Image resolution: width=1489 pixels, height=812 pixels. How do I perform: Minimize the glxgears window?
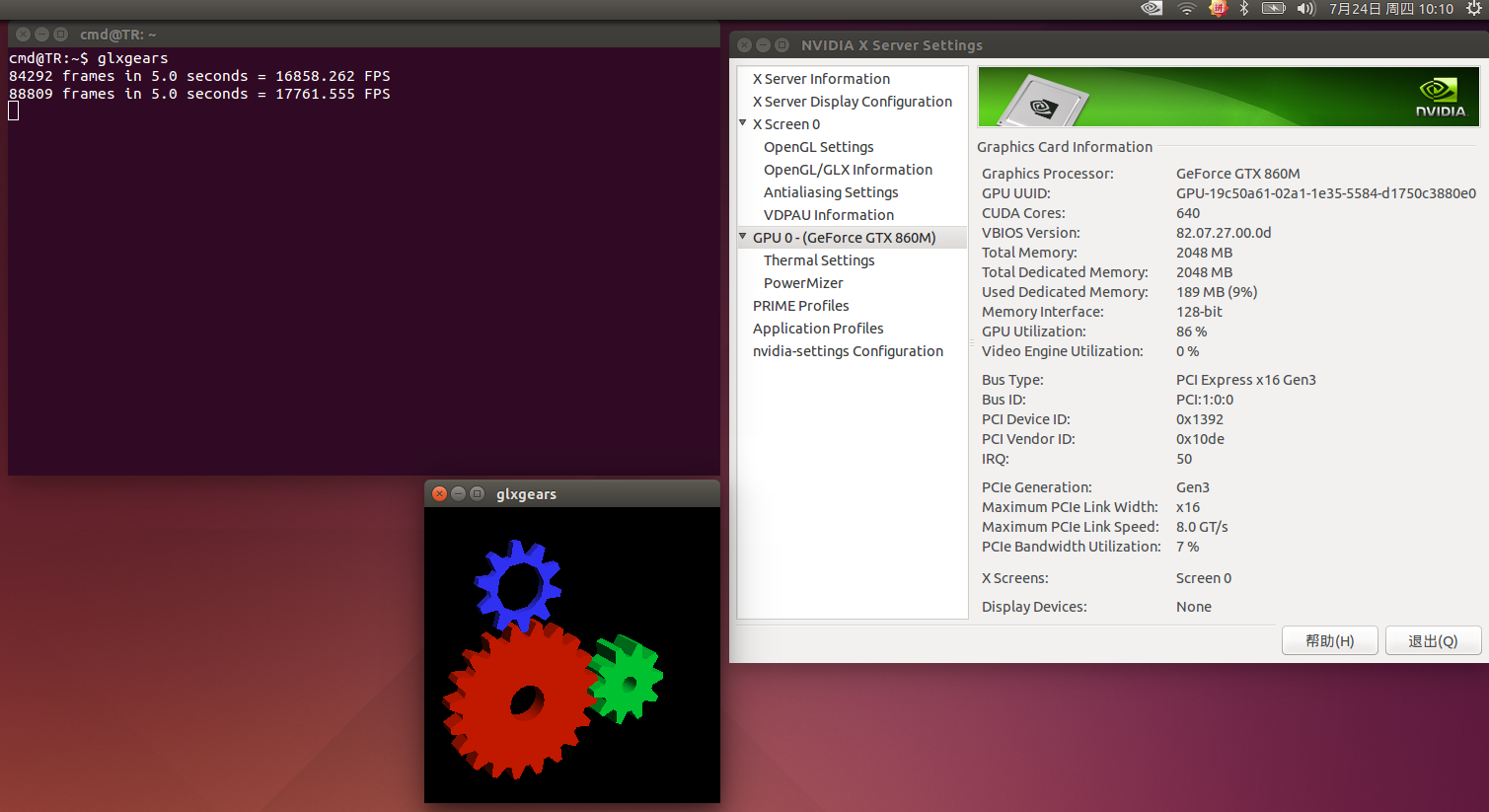click(x=458, y=493)
